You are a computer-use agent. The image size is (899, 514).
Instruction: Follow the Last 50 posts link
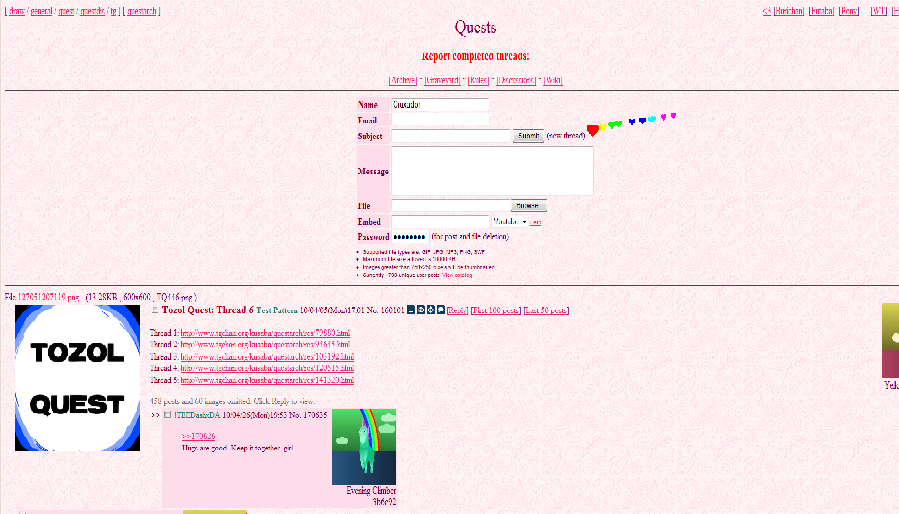tap(546, 311)
